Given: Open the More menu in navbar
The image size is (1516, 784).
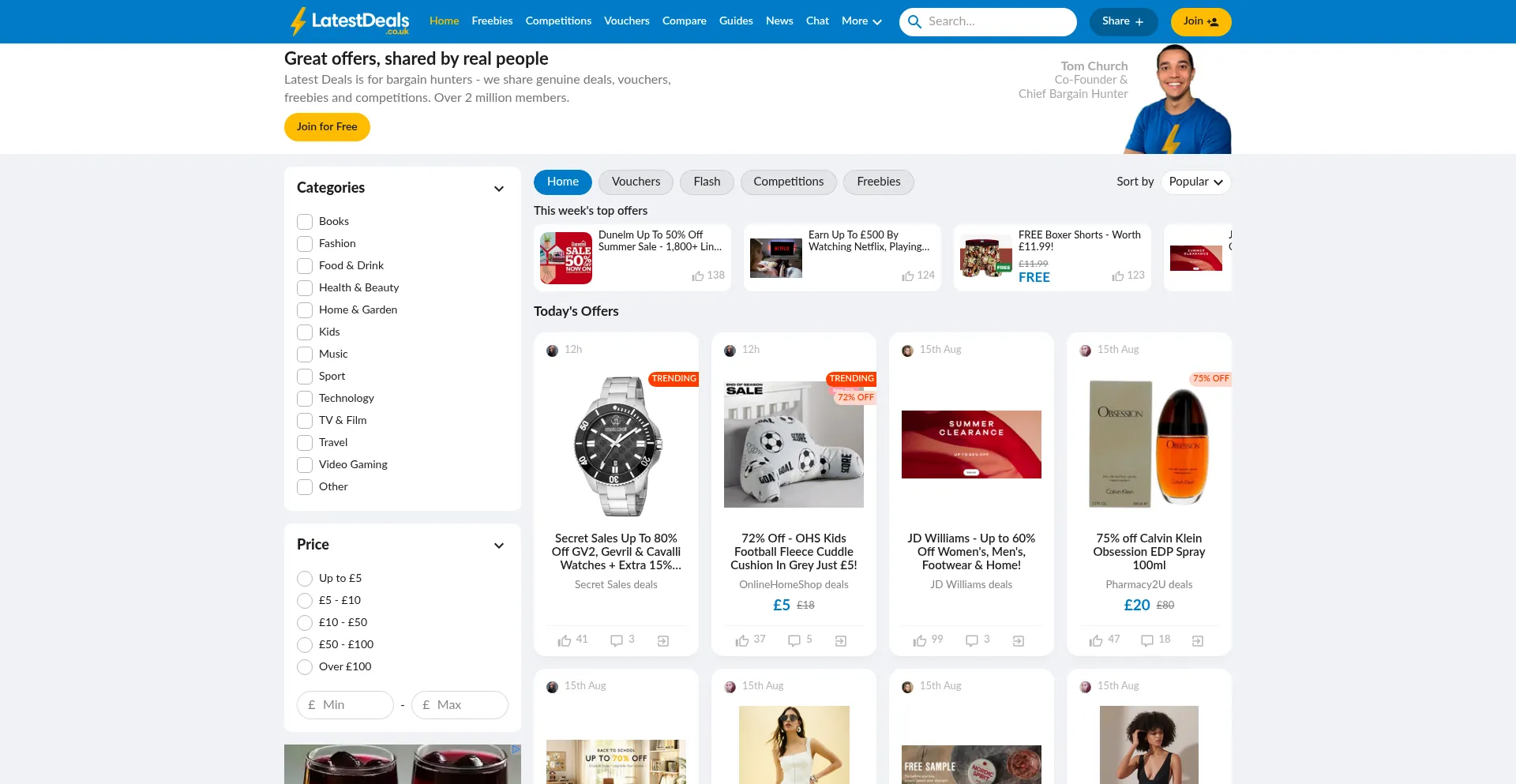Looking at the screenshot, I should pos(861,21).
